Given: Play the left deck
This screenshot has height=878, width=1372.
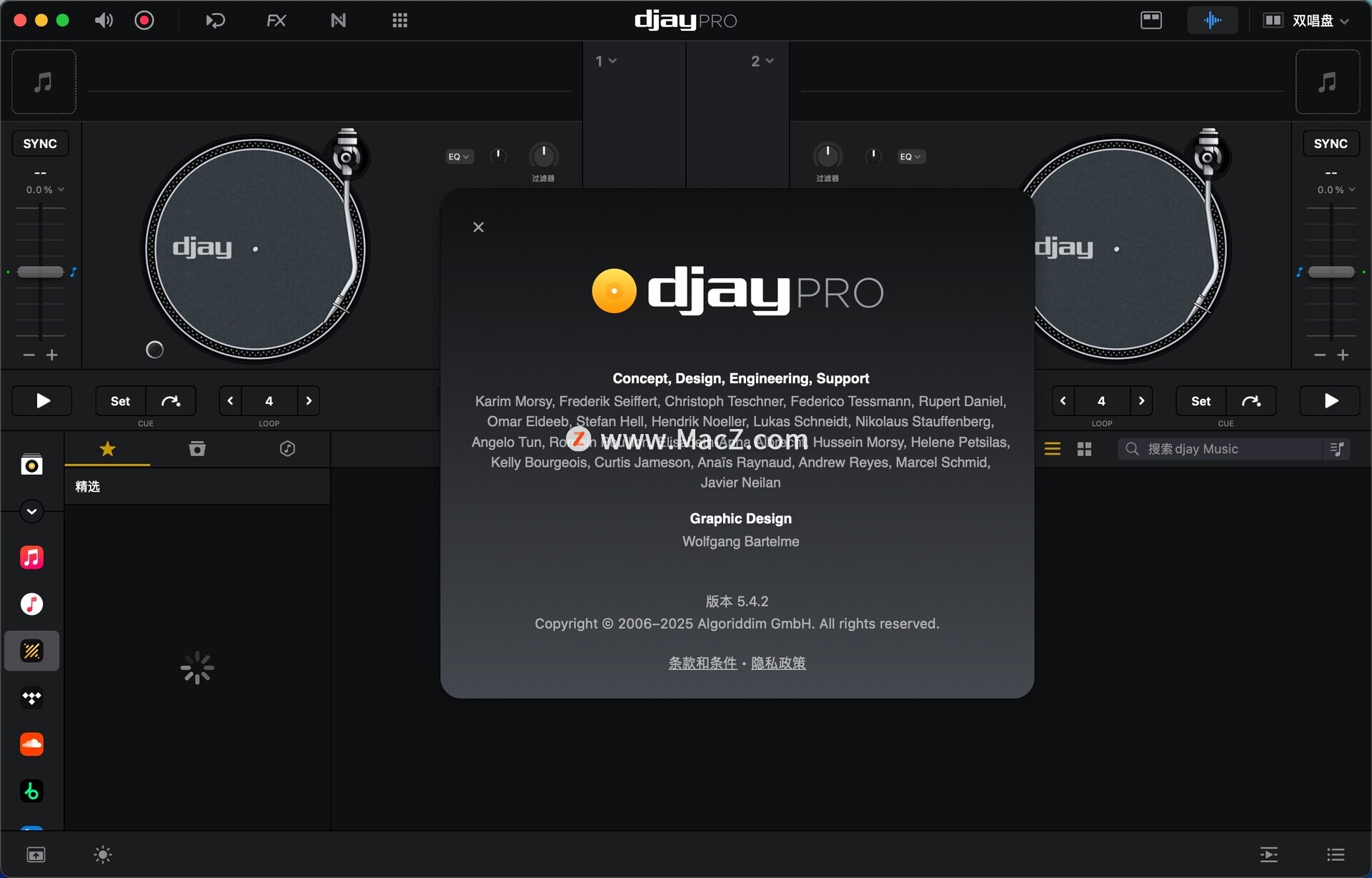Looking at the screenshot, I should [42, 400].
